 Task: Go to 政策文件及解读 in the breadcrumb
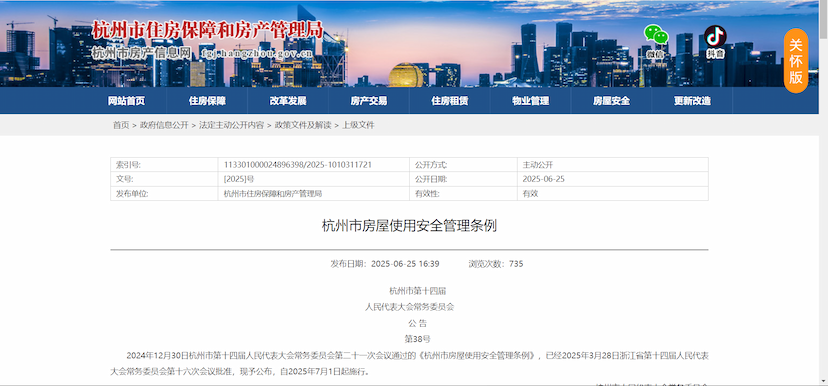coord(303,125)
